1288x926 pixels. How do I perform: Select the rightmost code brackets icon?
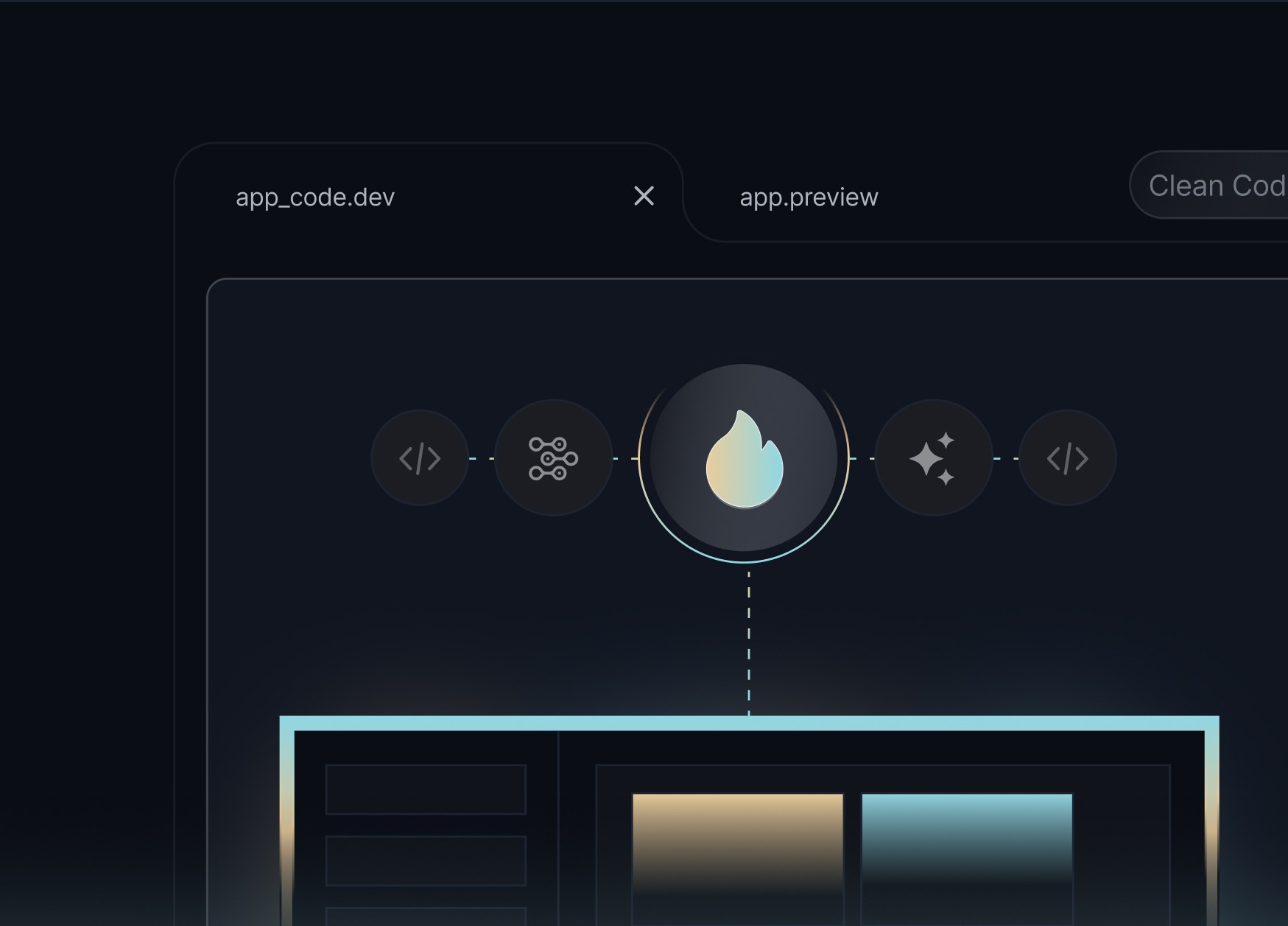pos(1067,458)
